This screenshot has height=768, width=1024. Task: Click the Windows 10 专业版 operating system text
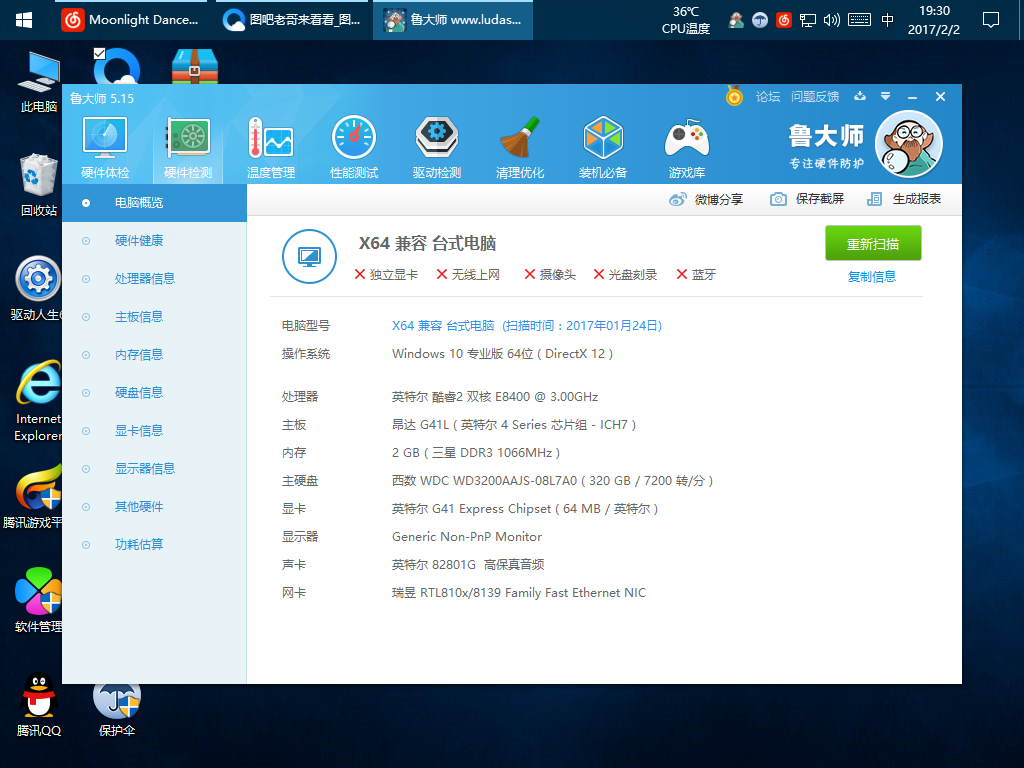(502, 354)
